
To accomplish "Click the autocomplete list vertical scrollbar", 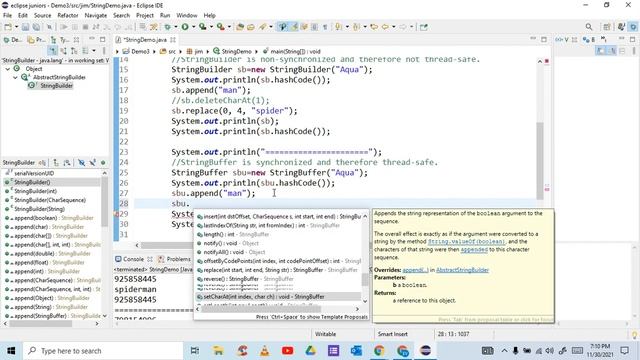I will click(x=365, y=280).
